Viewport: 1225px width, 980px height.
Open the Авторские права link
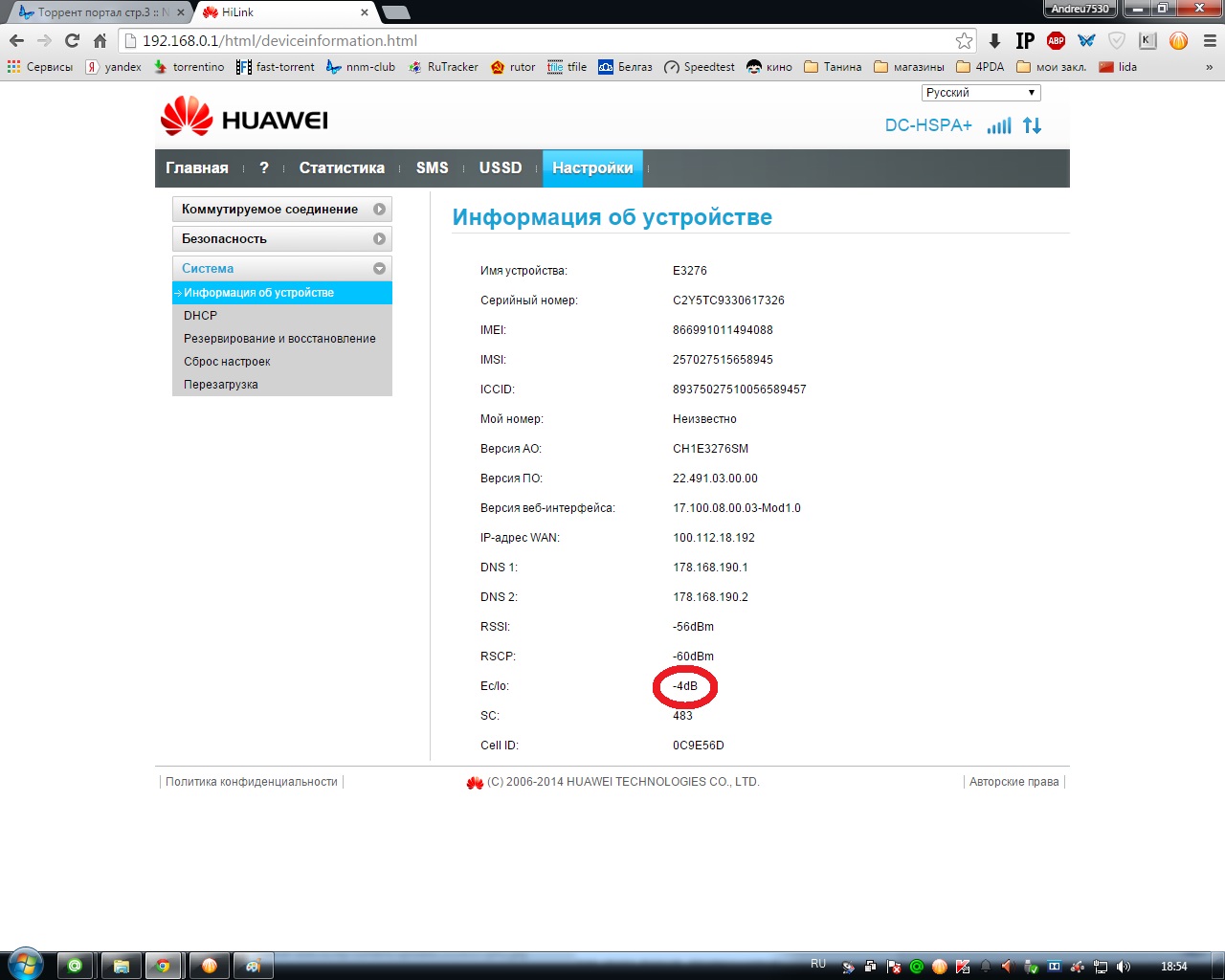tap(1014, 782)
